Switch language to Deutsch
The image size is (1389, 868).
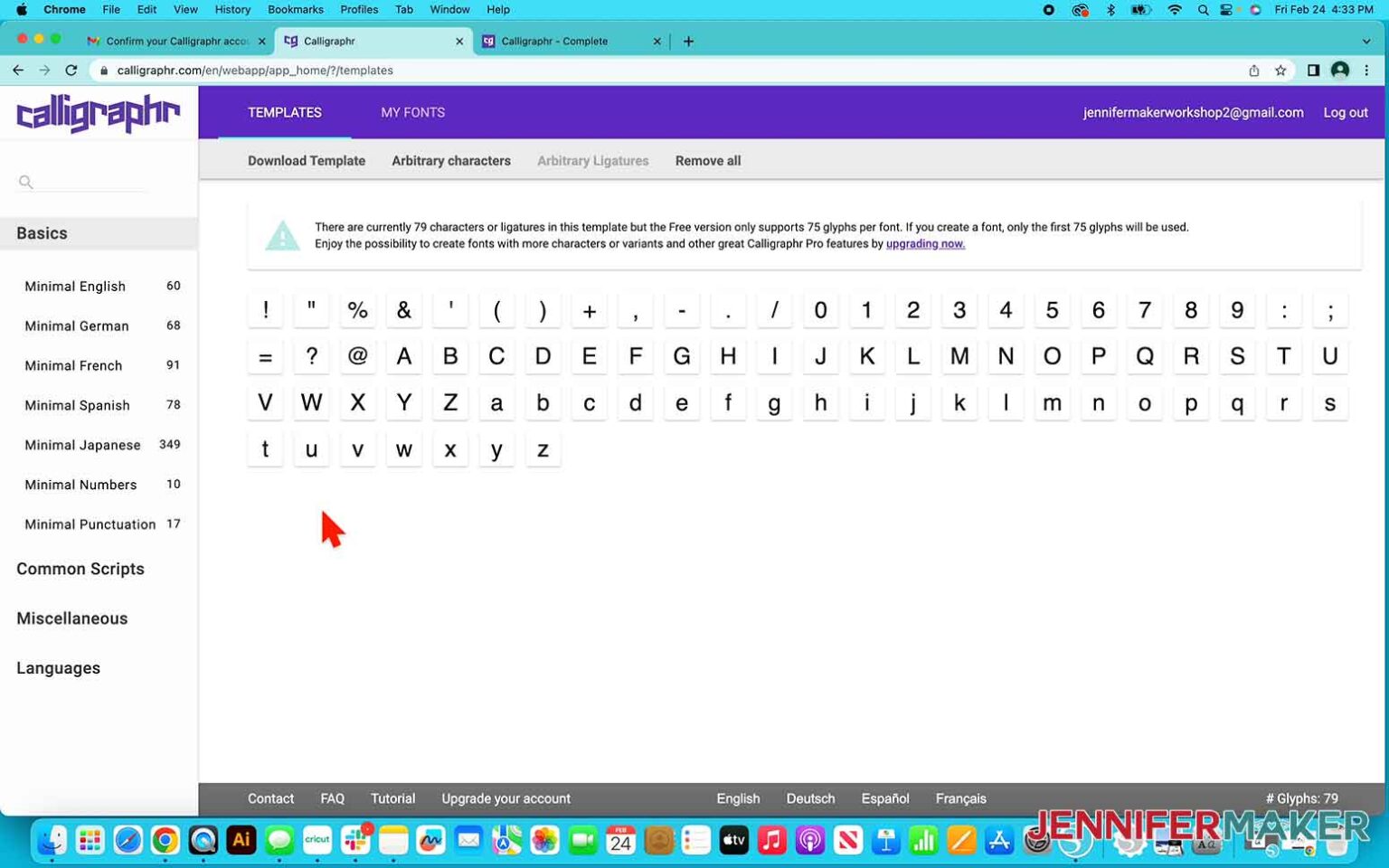[810, 799]
